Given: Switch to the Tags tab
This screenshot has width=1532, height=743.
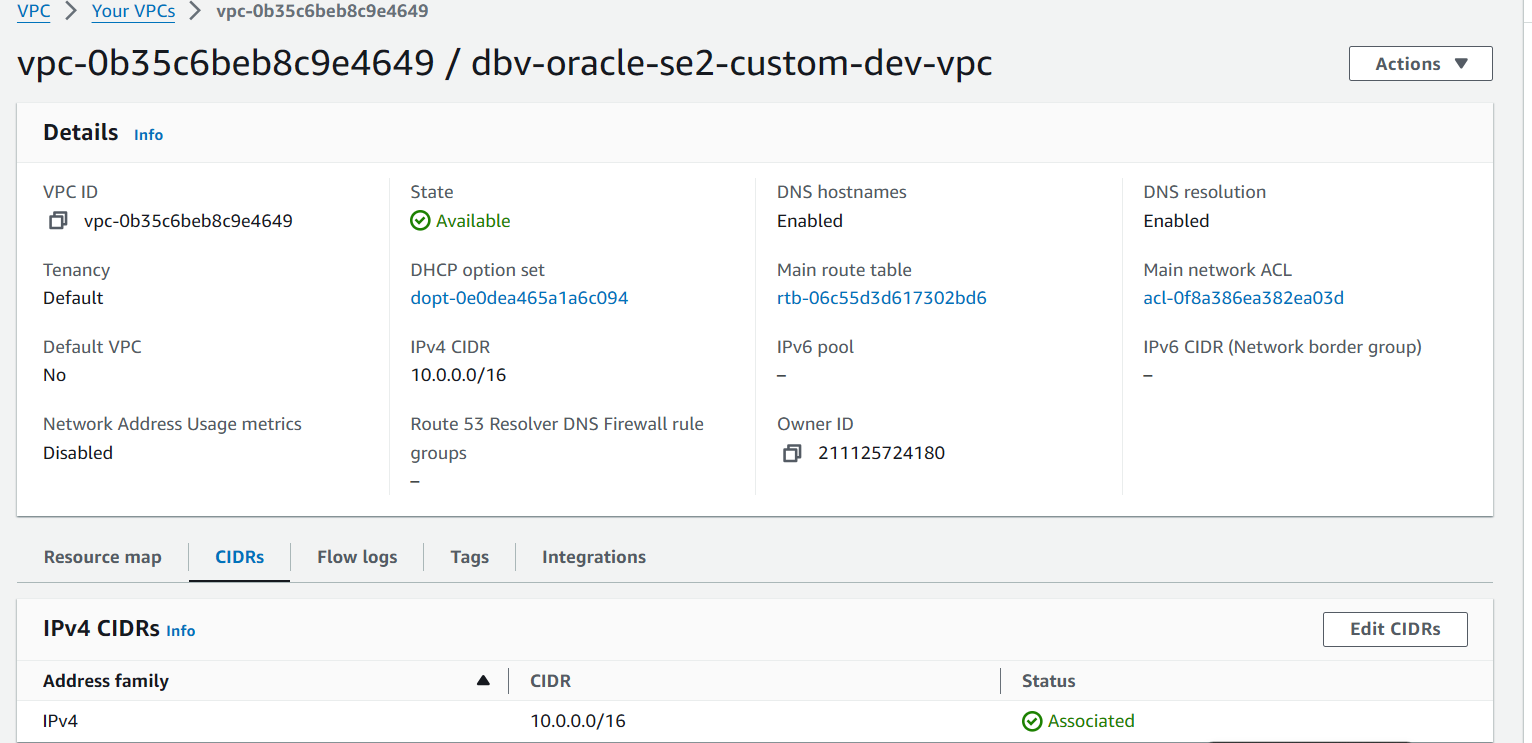Looking at the screenshot, I should 469,557.
